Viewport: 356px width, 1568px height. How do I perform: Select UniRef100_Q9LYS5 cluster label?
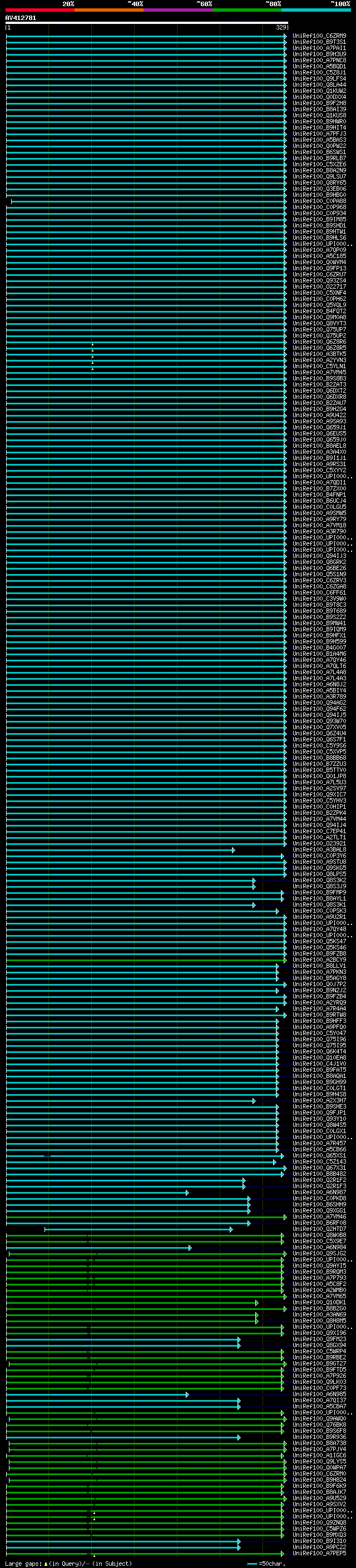(319, 1461)
